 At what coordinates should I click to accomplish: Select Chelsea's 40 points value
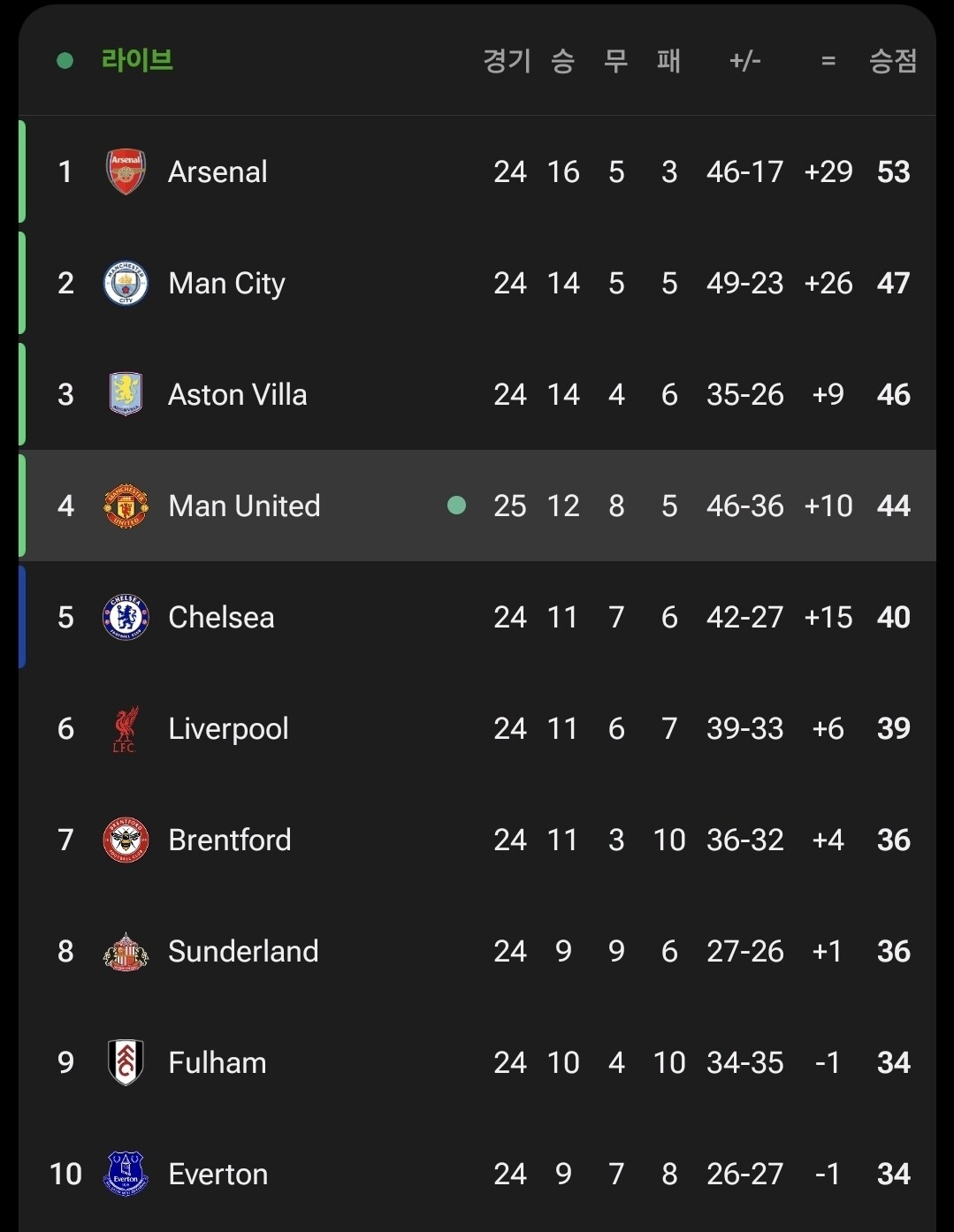click(x=893, y=617)
